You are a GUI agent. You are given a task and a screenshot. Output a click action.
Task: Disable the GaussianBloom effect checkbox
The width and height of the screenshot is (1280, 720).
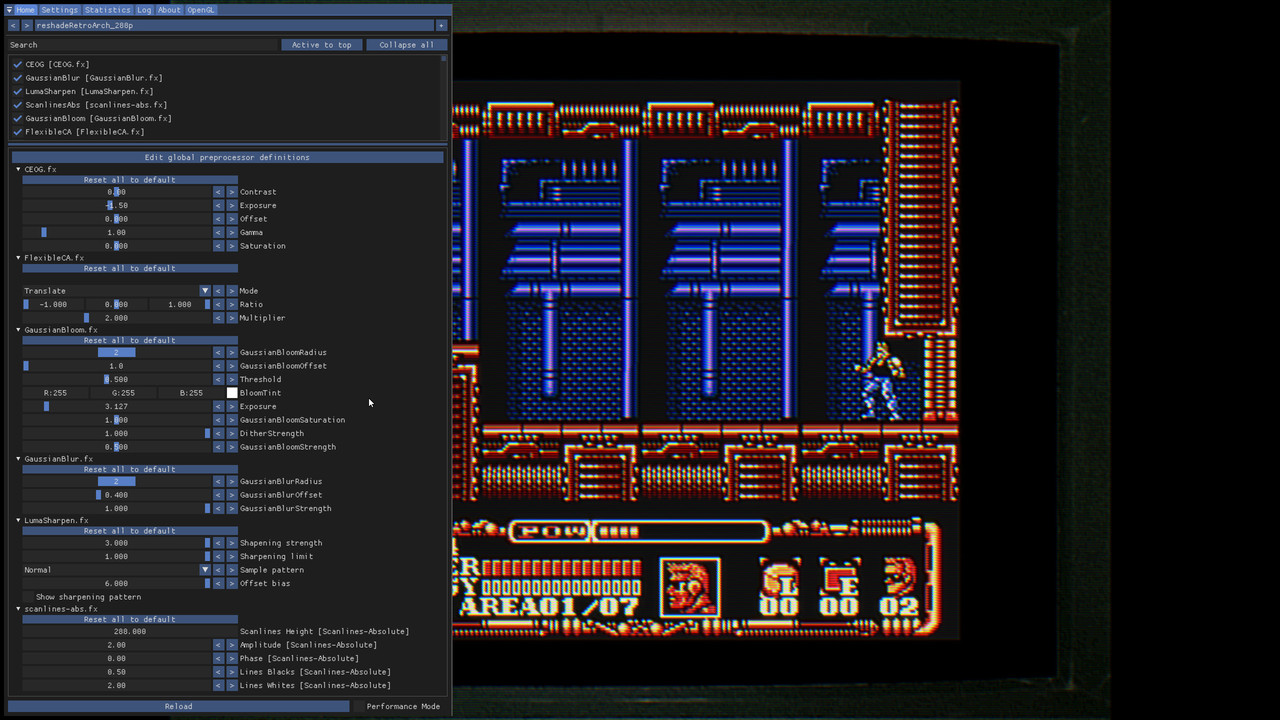click(18, 118)
